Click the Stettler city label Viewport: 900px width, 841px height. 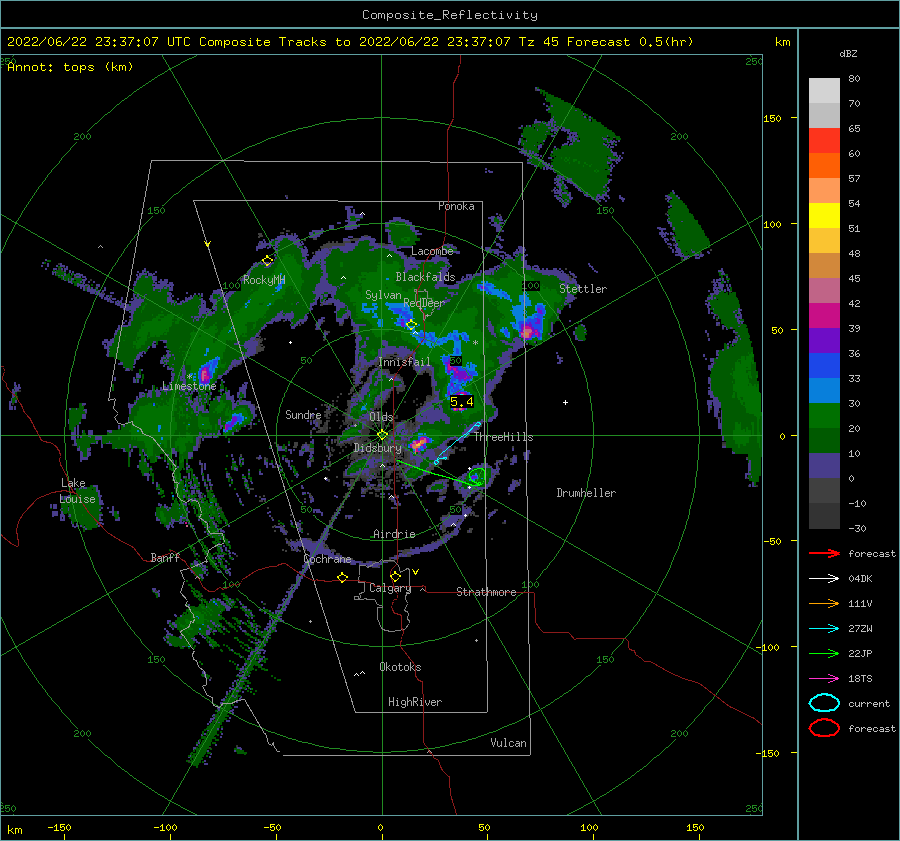(583, 289)
